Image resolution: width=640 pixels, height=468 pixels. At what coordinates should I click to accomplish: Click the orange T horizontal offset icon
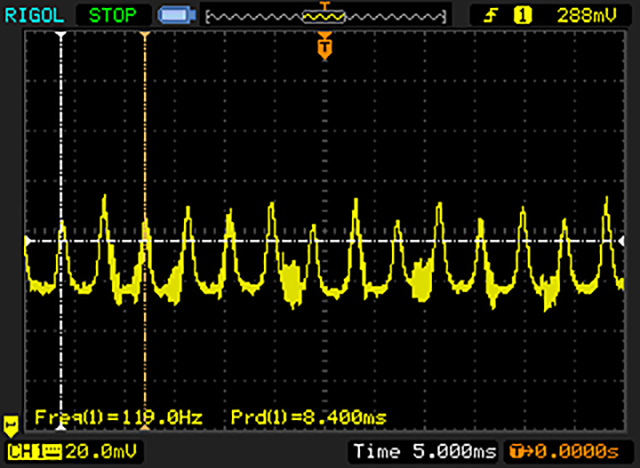(517, 451)
